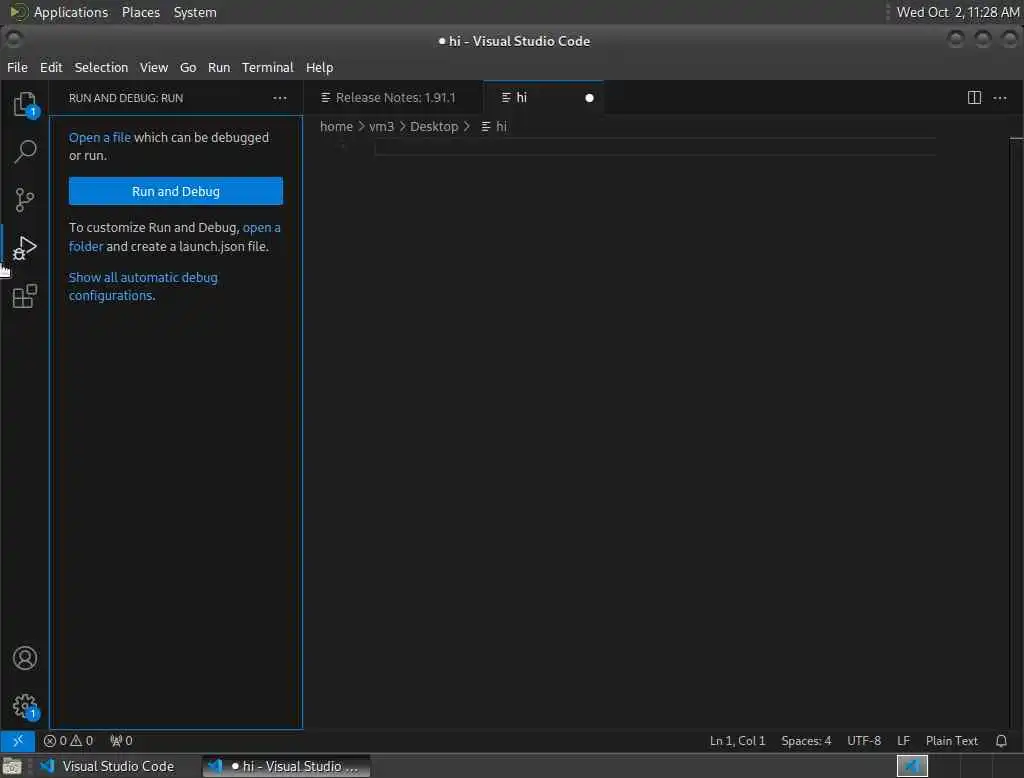
Task: Click the hi file breadcrumb segment
Action: pos(494,127)
